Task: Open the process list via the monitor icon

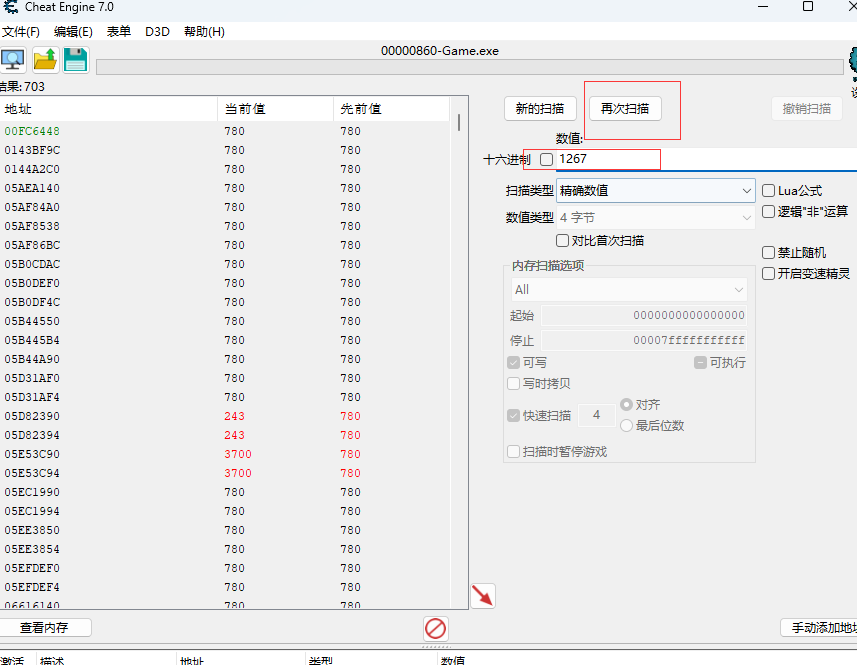Action: [13, 60]
